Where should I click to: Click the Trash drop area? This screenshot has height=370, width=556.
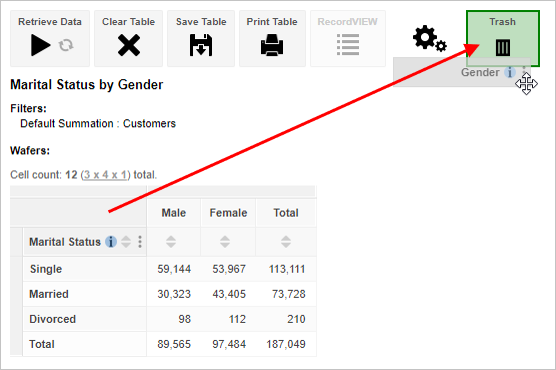(x=503, y=38)
